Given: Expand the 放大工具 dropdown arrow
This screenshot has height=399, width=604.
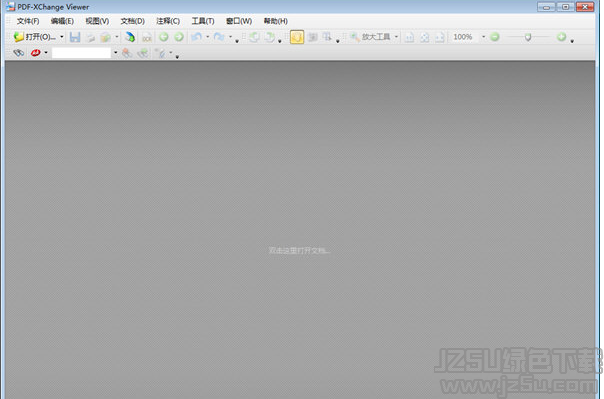Looking at the screenshot, I should click(396, 37).
